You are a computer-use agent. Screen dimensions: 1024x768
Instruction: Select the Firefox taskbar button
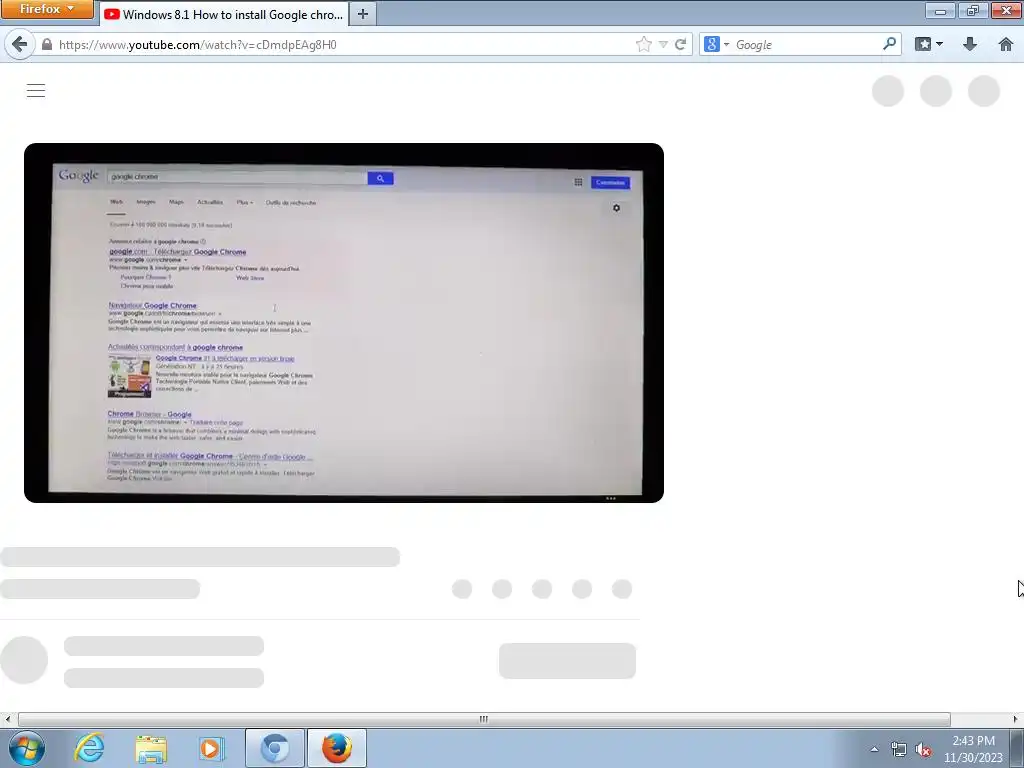336,748
